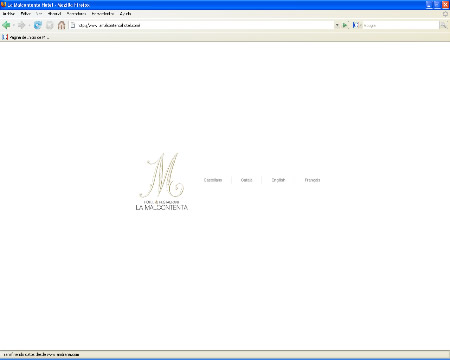Reload the page with the refresh icon

coord(38,25)
